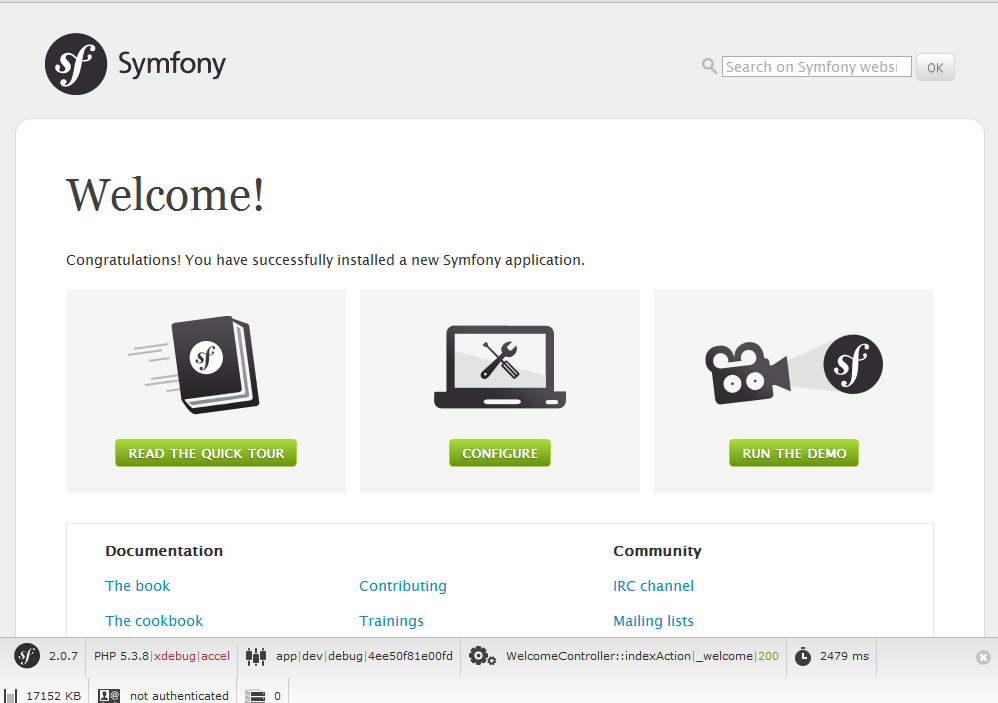
Task: Click the laptop with tools configure illustration
Action: click(x=500, y=367)
